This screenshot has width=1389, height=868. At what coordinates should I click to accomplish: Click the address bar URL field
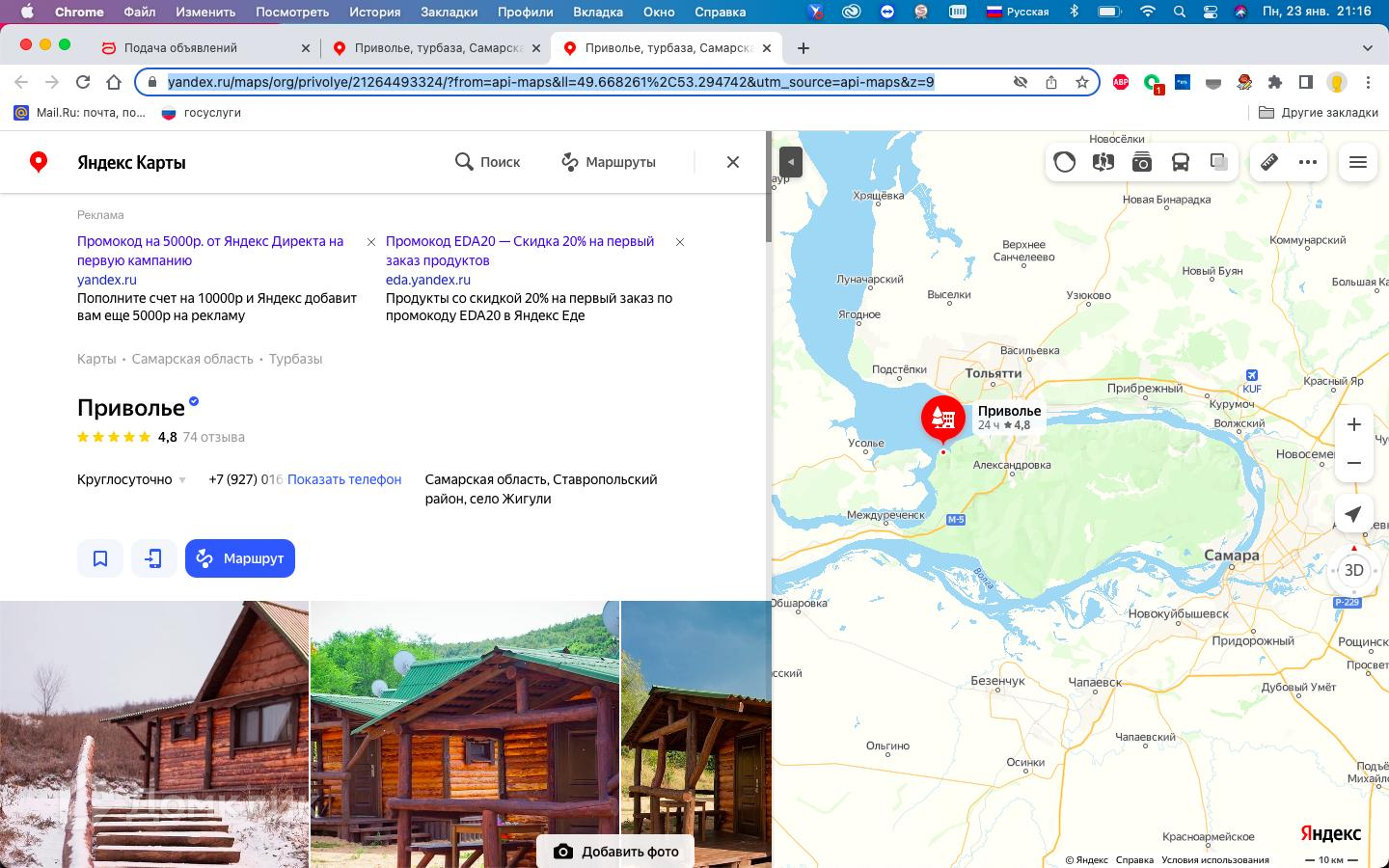point(551,82)
